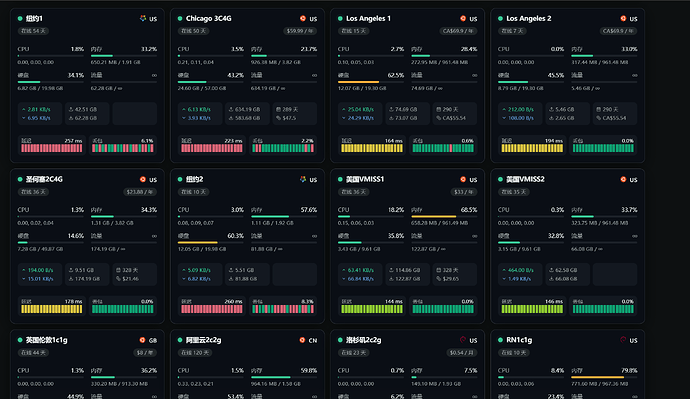Screen dimensions: 690x399
Task: Click the OS logo on 英国伦敦1c1g card
Action: pos(142,340)
